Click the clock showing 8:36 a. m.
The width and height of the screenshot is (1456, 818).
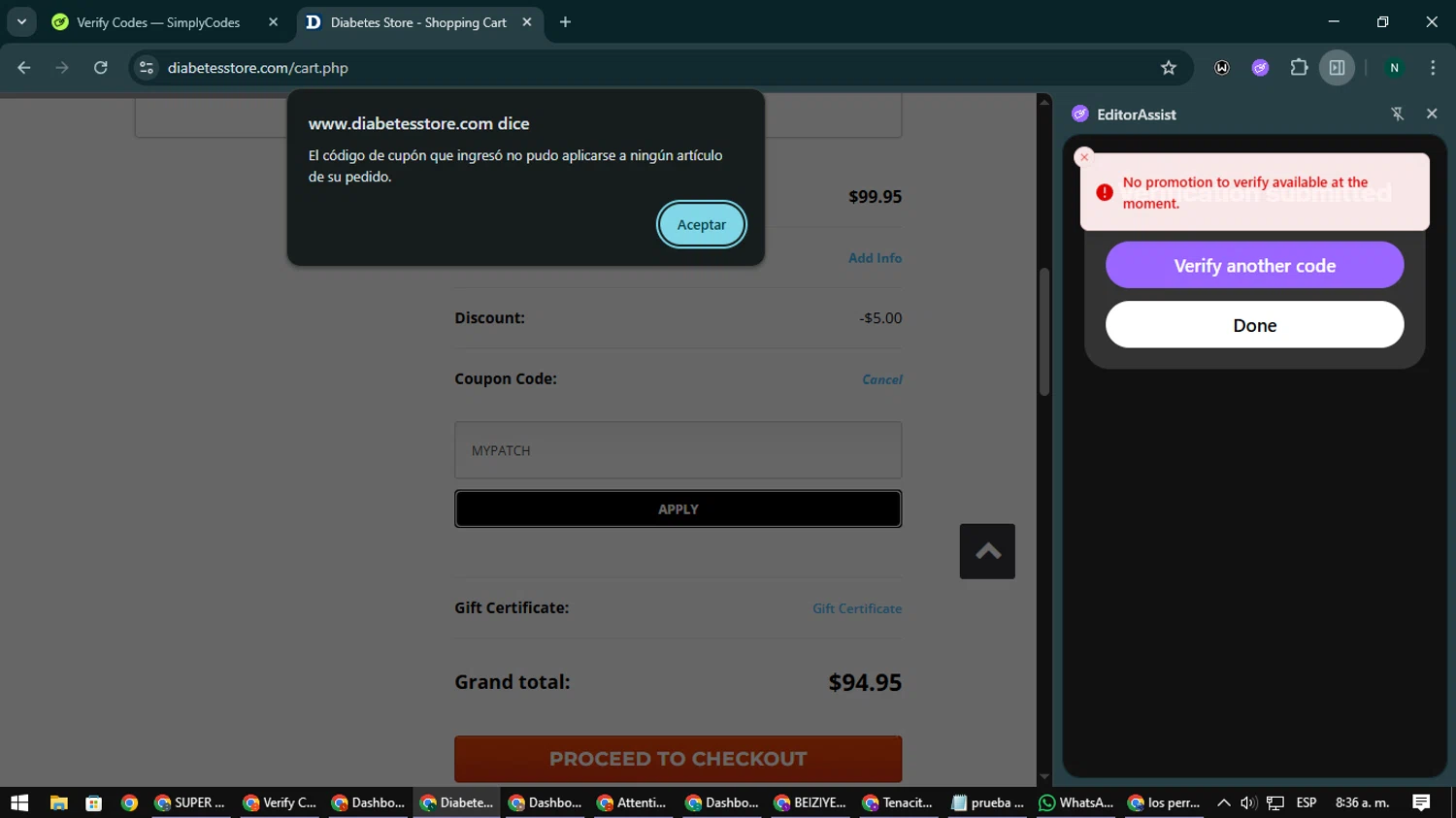point(1362,802)
